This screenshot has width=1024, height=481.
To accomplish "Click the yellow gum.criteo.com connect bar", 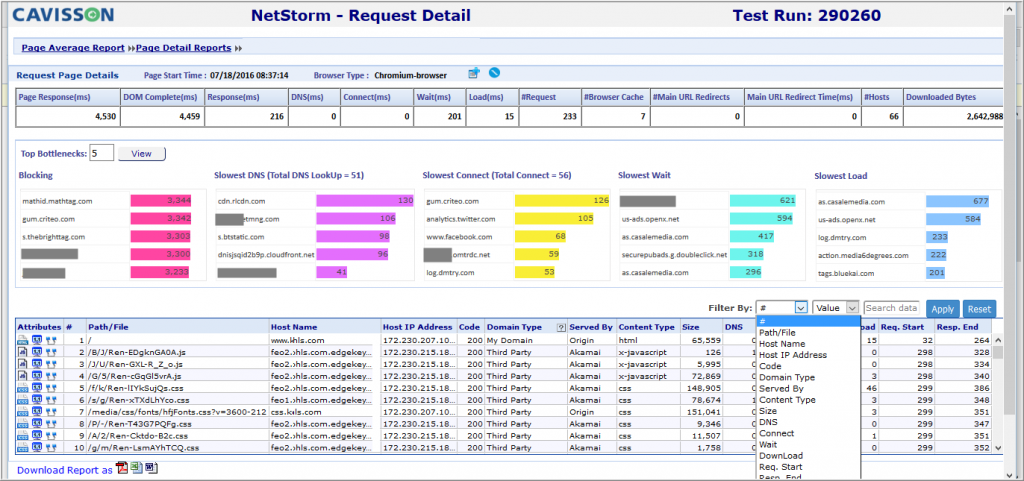I will (x=562, y=201).
